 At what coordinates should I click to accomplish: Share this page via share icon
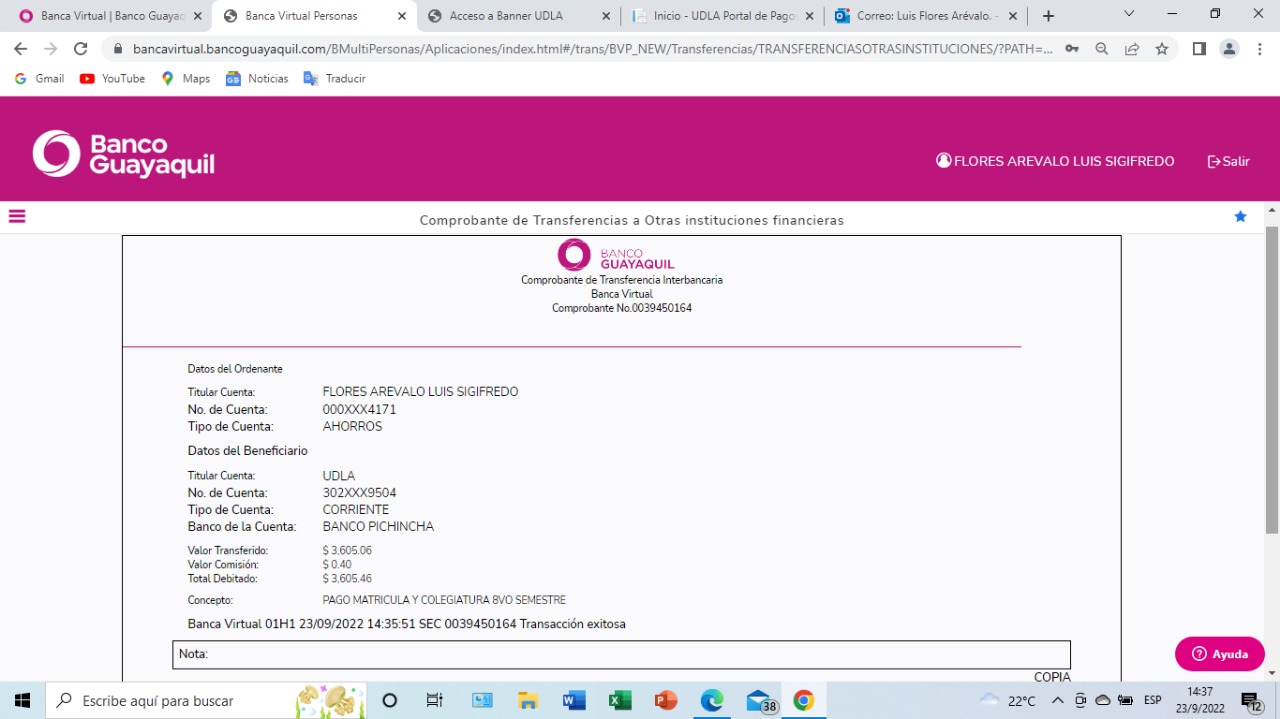point(1132,49)
